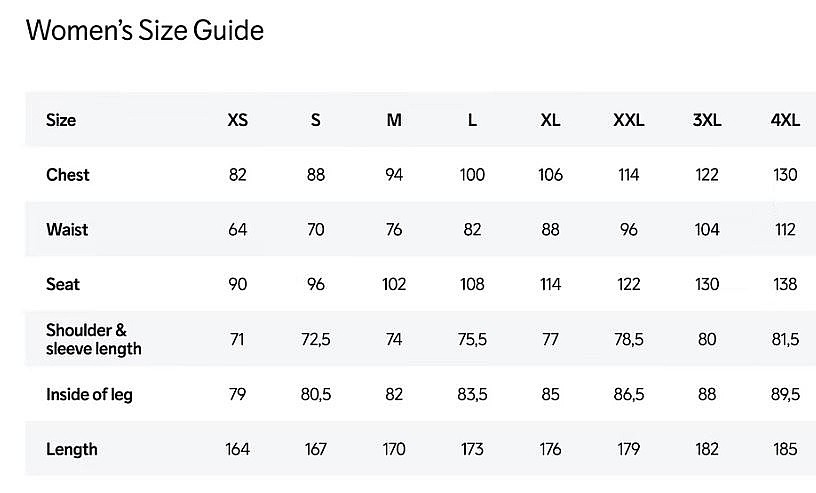
Task: Click the Shoulder & sleeve length label
Action: pyautogui.click(x=94, y=339)
